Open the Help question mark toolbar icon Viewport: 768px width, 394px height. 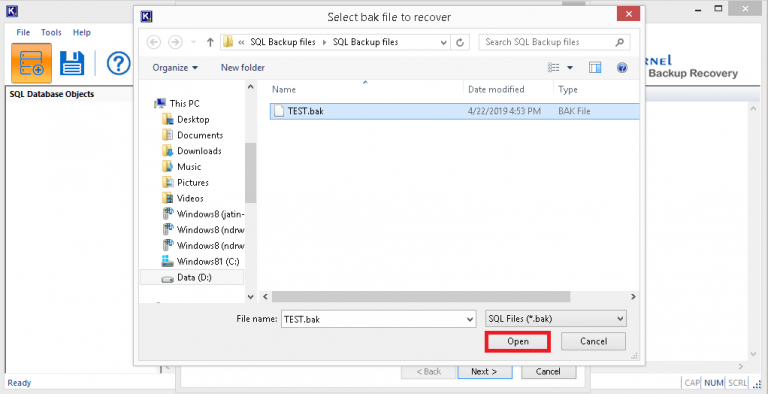(x=119, y=63)
